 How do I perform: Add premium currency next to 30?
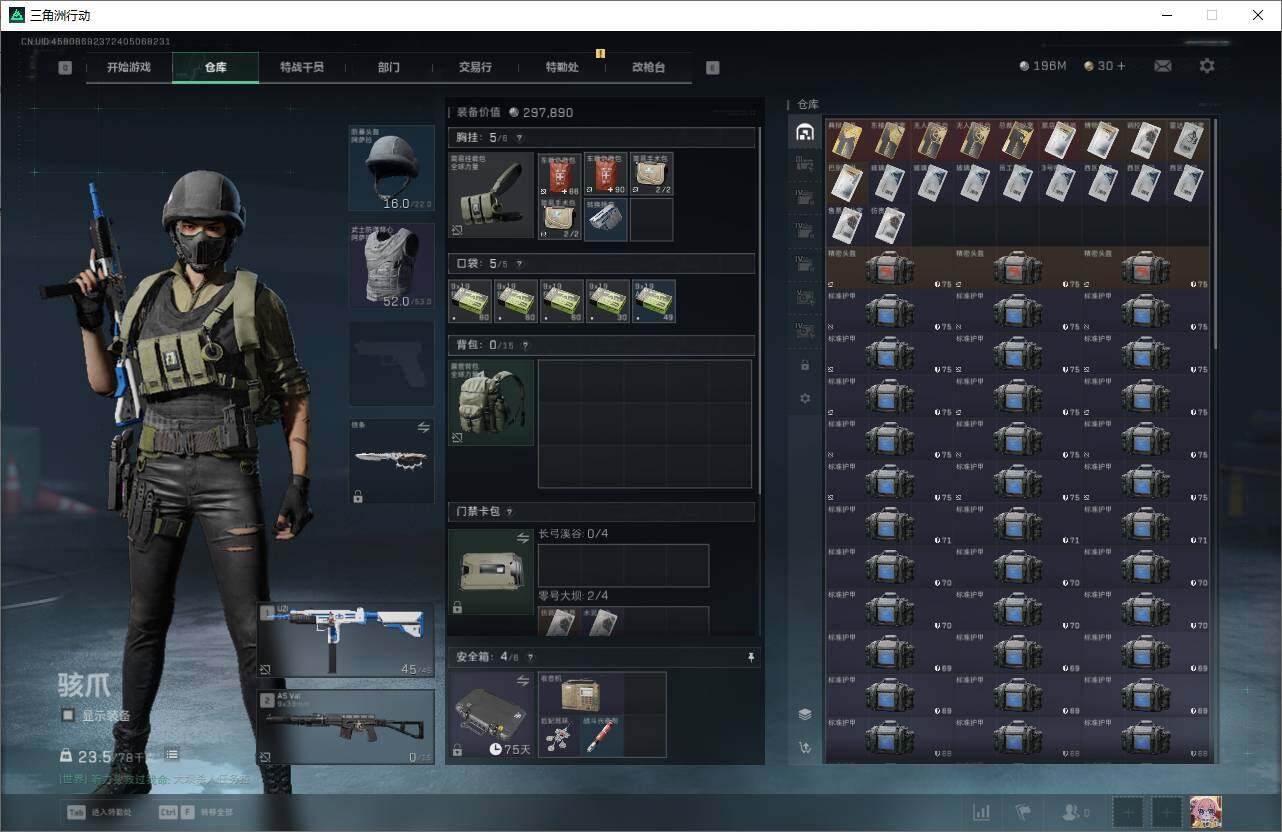[x=1121, y=66]
